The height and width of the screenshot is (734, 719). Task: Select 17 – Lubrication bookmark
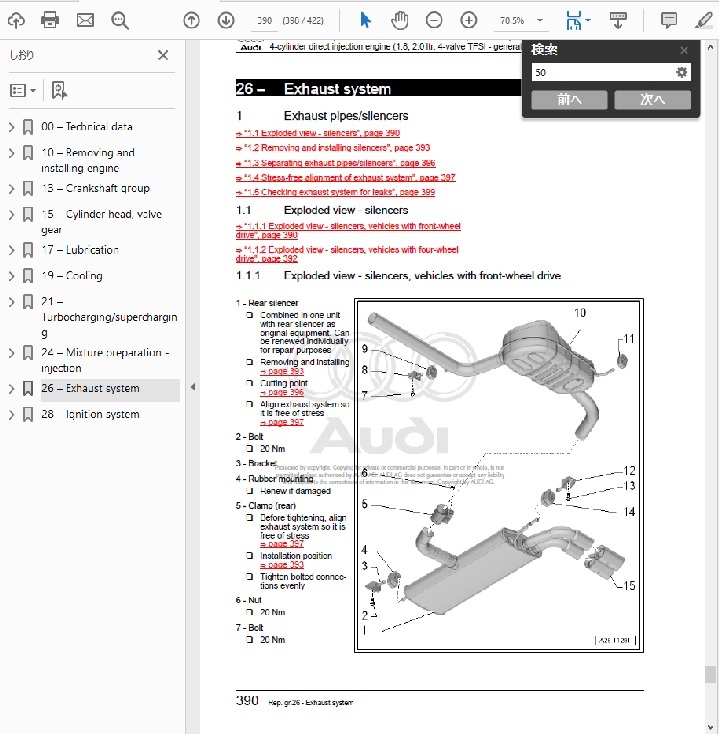pyautogui.click(x=80, y=250)
